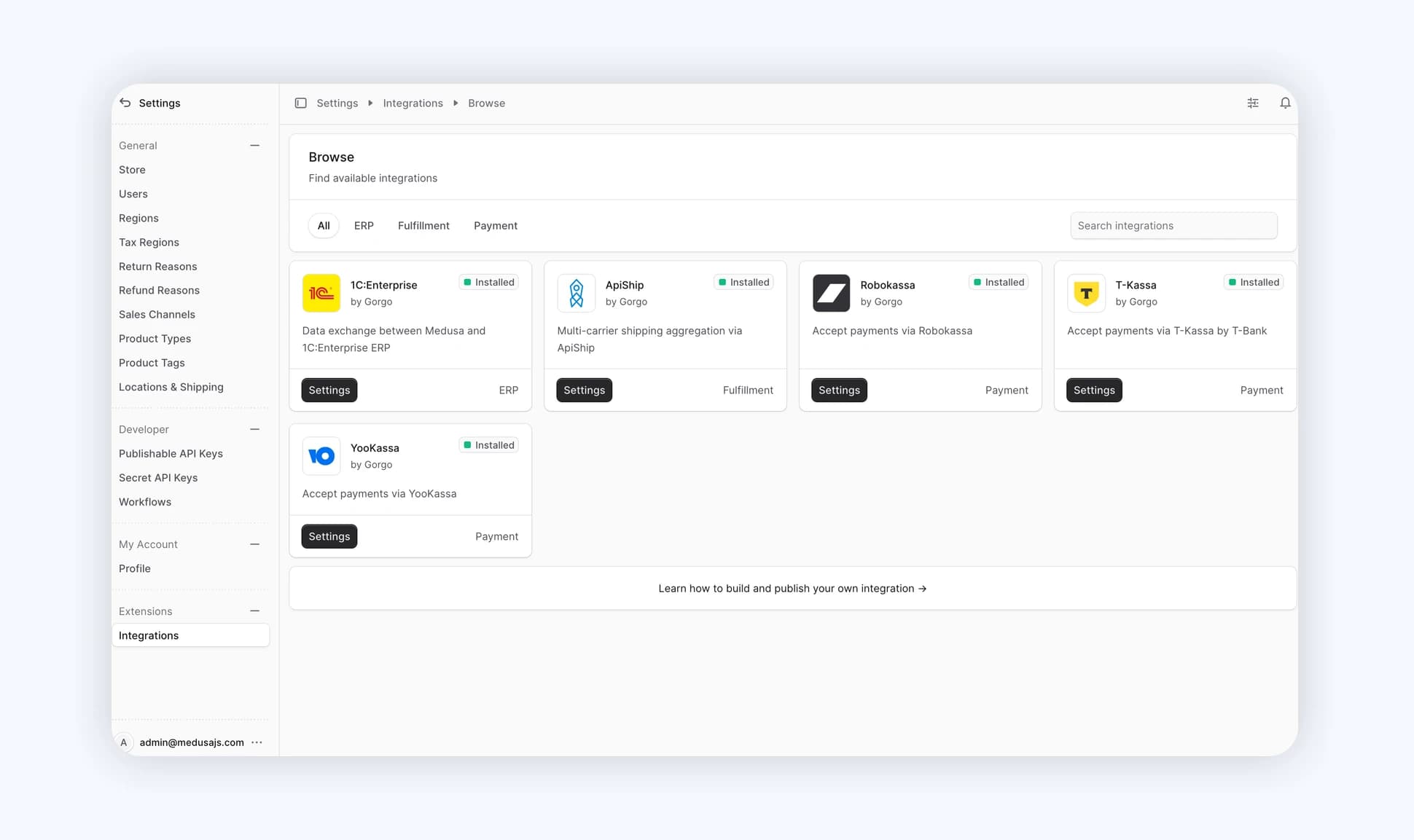This screenshot has width=1414, height=840.
Task: Open Settings for T-Kassa
Action: [1094, 390]
